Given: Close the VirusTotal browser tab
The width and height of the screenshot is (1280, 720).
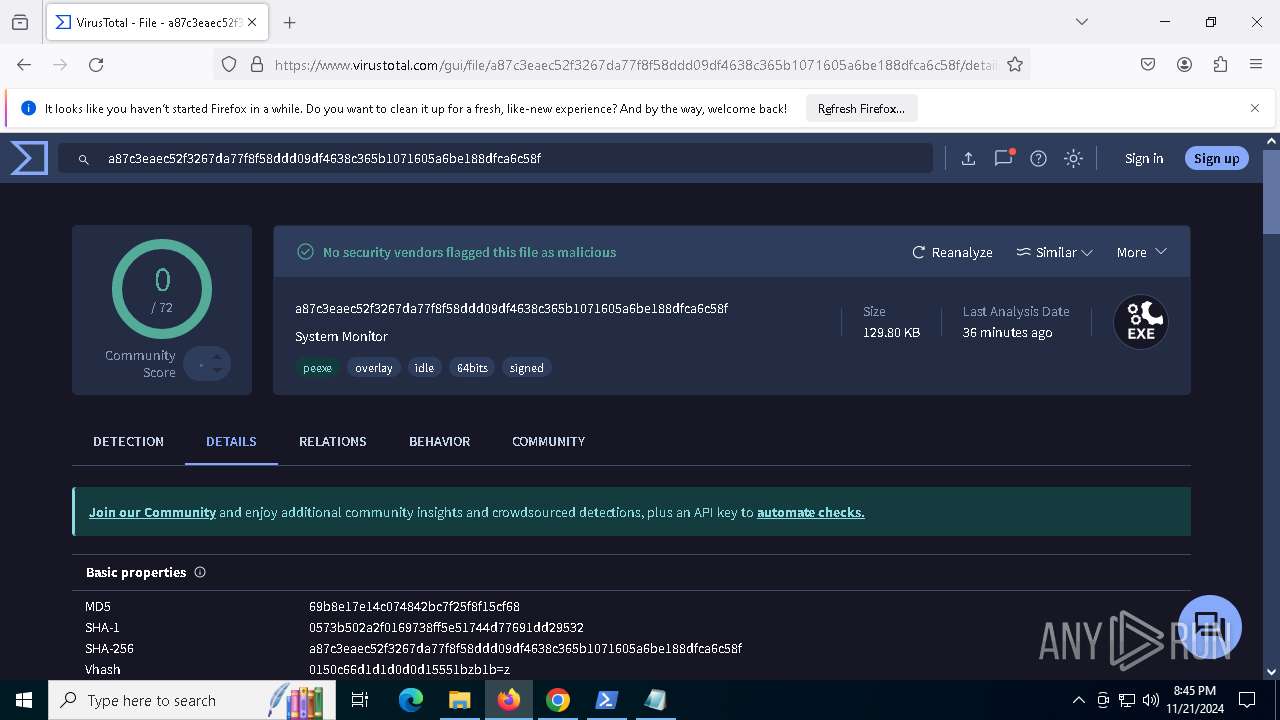Looking at the screenshot, I should pyautogui.click(x=252, y=22).
